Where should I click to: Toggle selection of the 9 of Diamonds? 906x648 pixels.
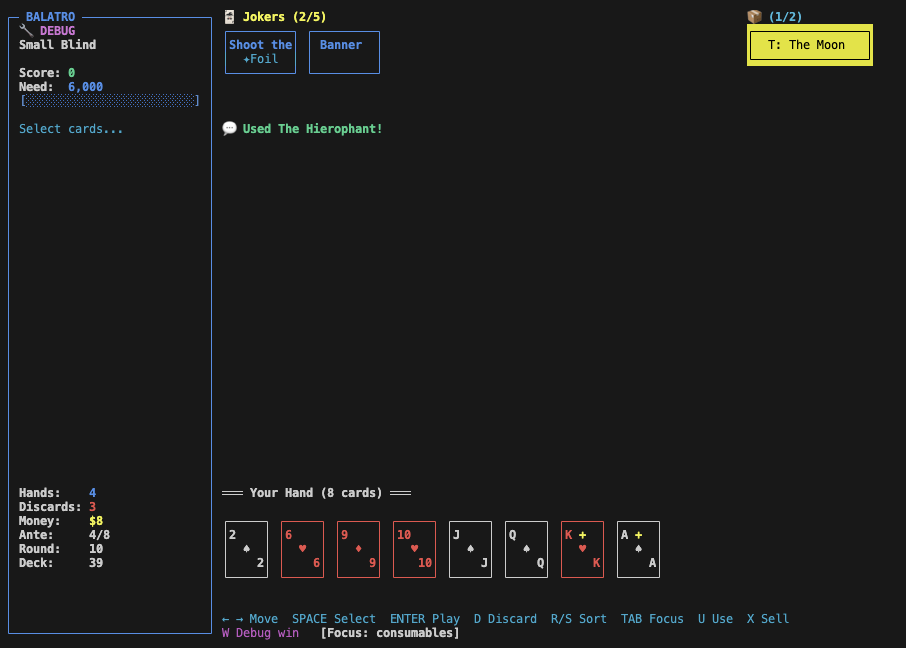coord(358,548)
